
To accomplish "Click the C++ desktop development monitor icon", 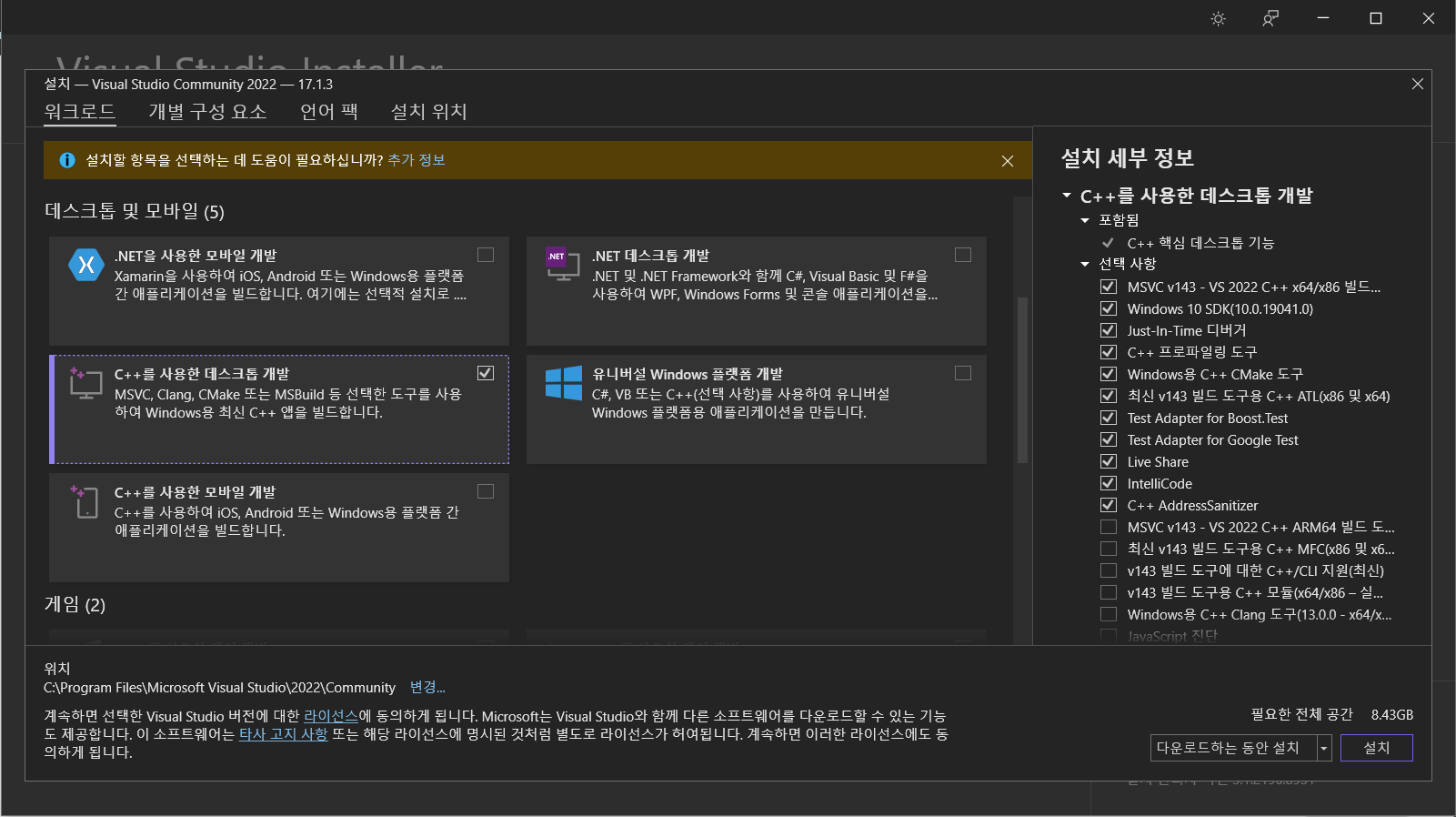I will pyautogui.click(x=85, y=383).
